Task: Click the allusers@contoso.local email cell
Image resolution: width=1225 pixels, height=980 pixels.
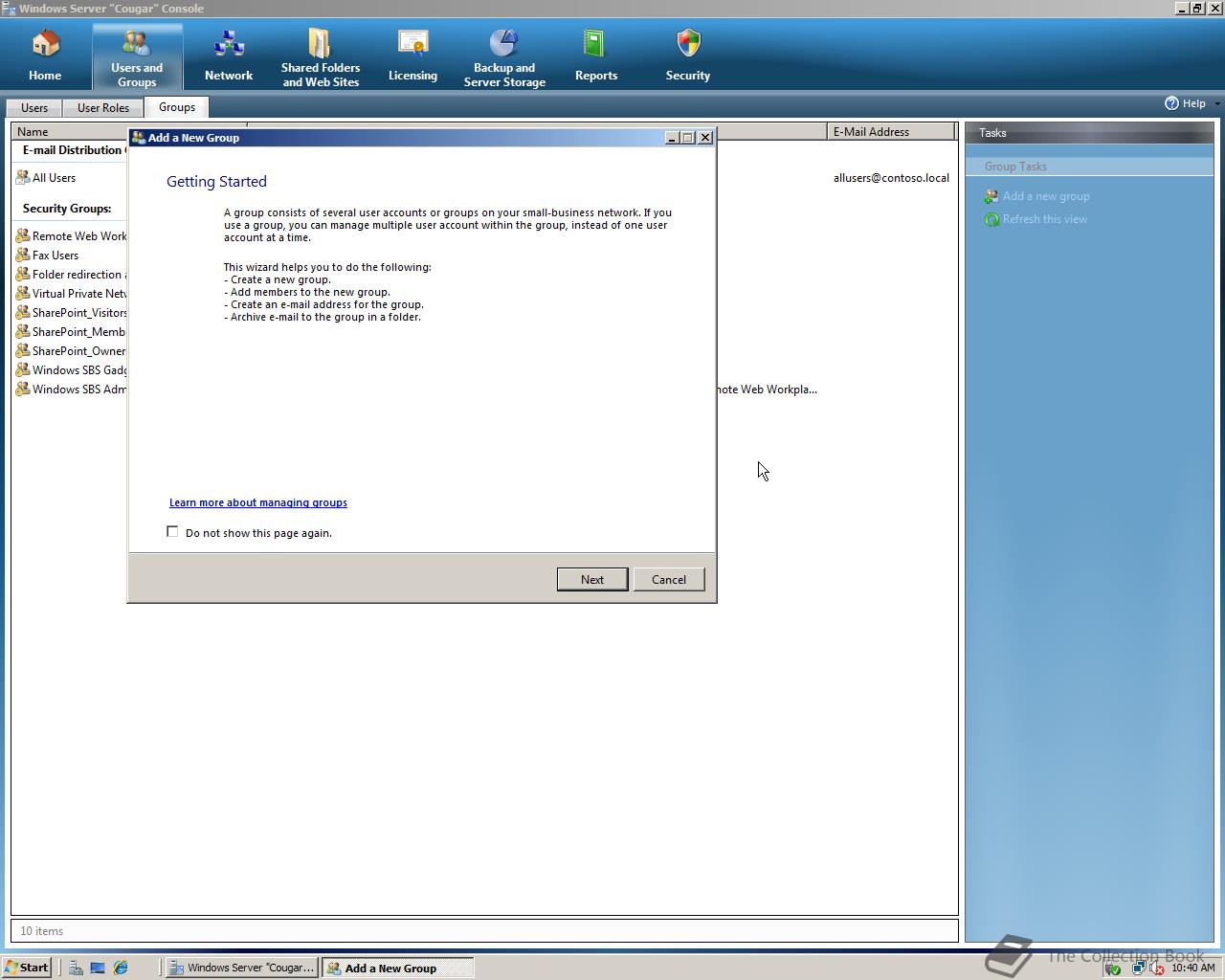Action: (x=891, y=178)
